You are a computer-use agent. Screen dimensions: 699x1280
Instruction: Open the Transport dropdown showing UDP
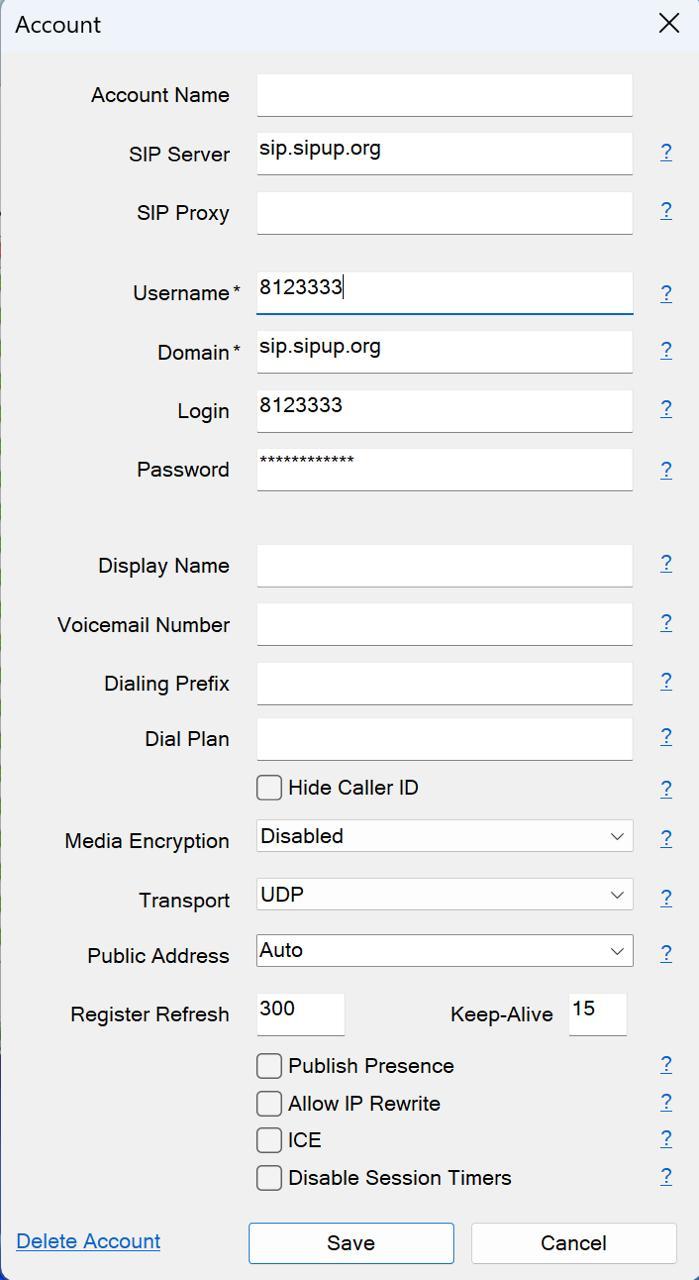pyautogui.click(x=444, y=895)
